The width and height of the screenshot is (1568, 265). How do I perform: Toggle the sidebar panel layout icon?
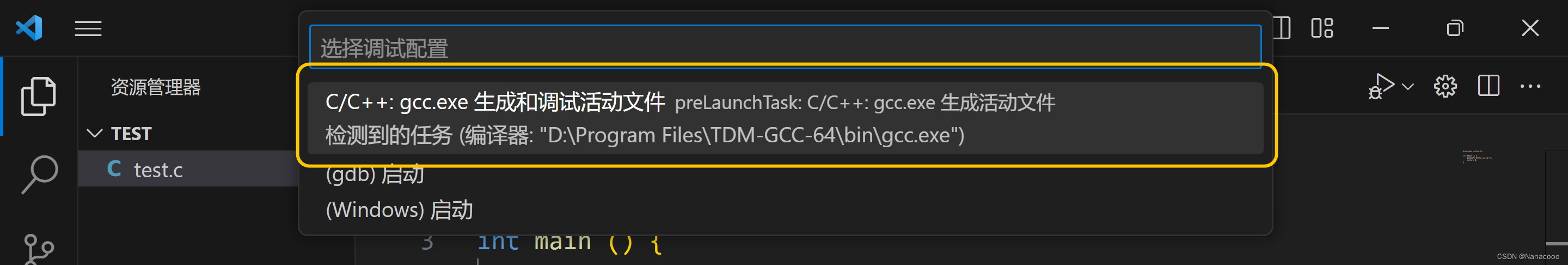(x=1282, y=28)
